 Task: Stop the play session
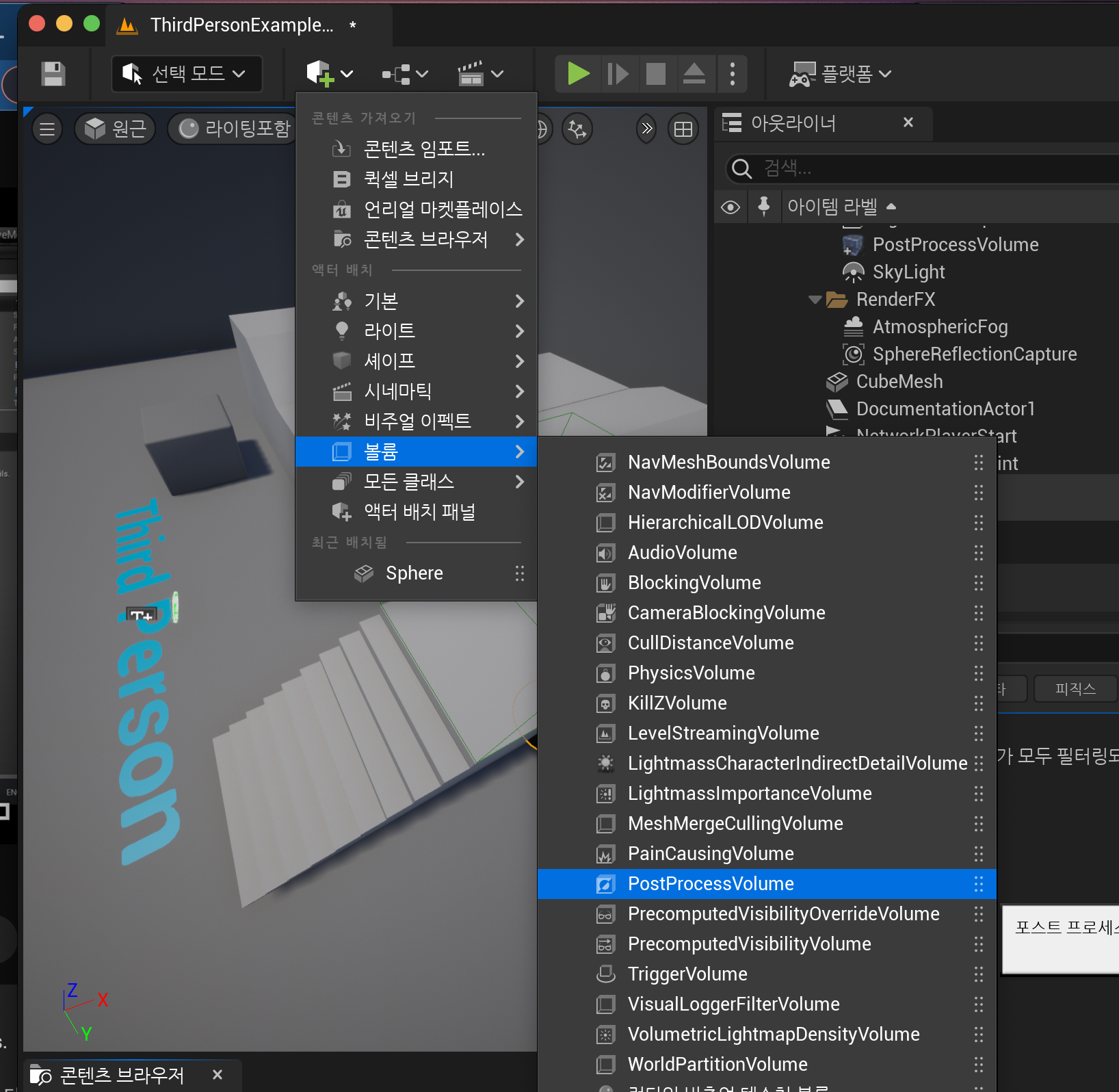[x=656, y=73]
